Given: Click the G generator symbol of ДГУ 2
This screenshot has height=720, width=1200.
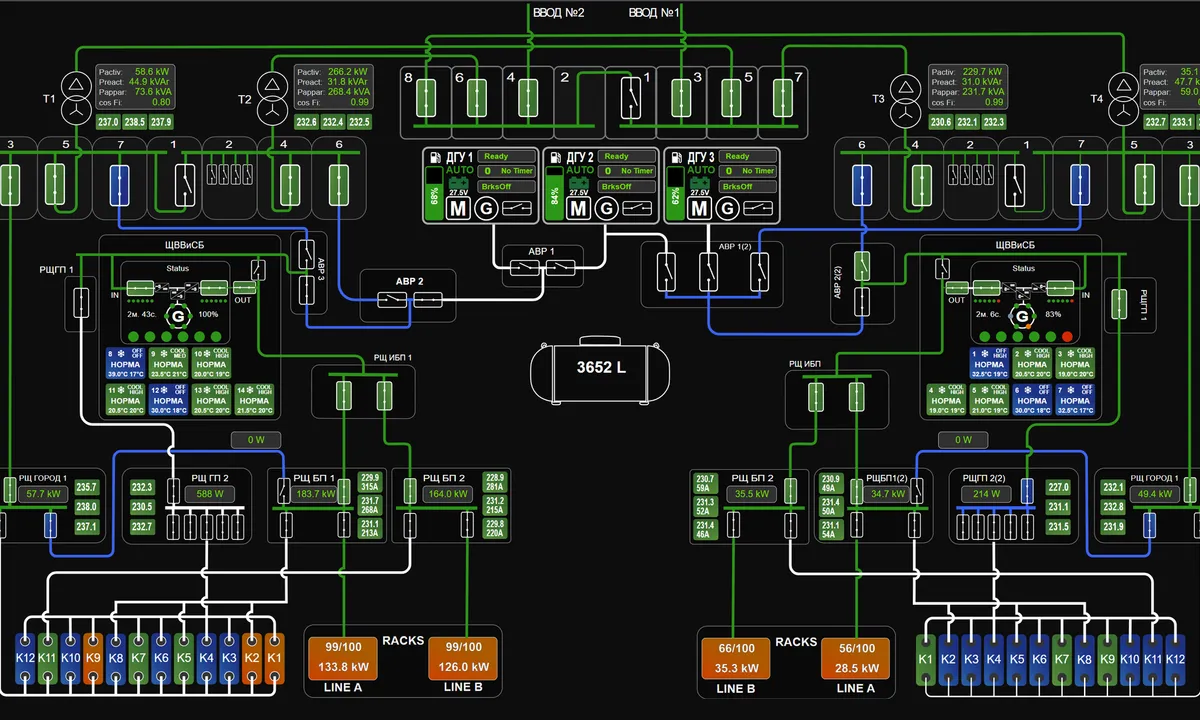Looking at the screenshot, I should pyautogui.click(x=606, y=208).
